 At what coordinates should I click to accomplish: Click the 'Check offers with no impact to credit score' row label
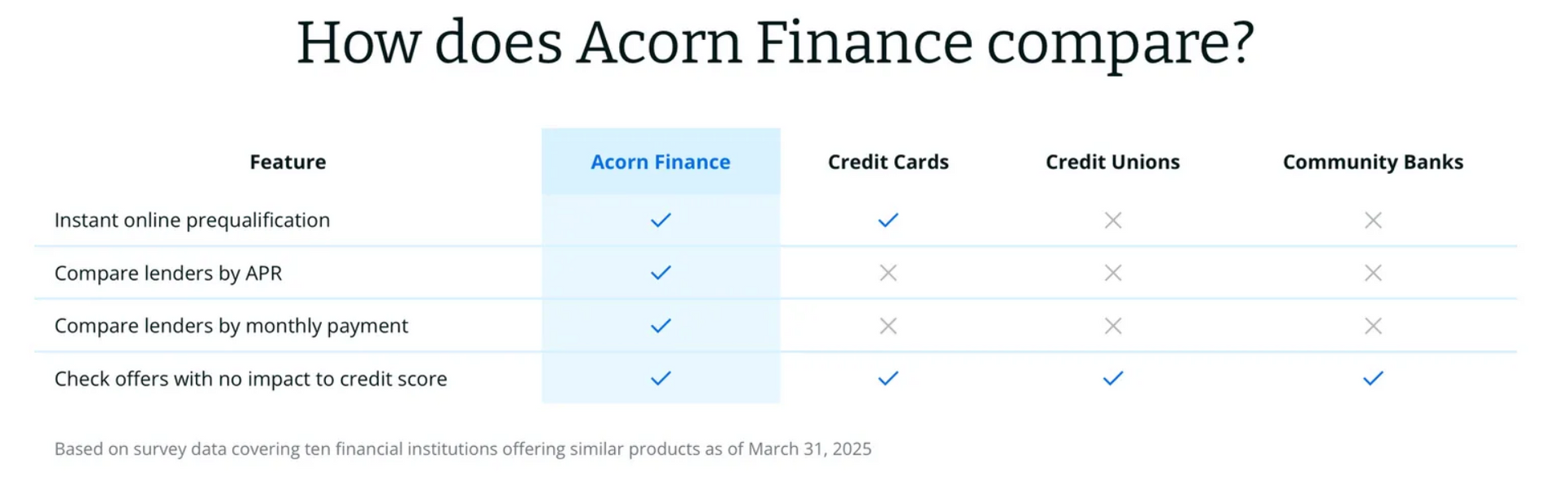[251, 379]
